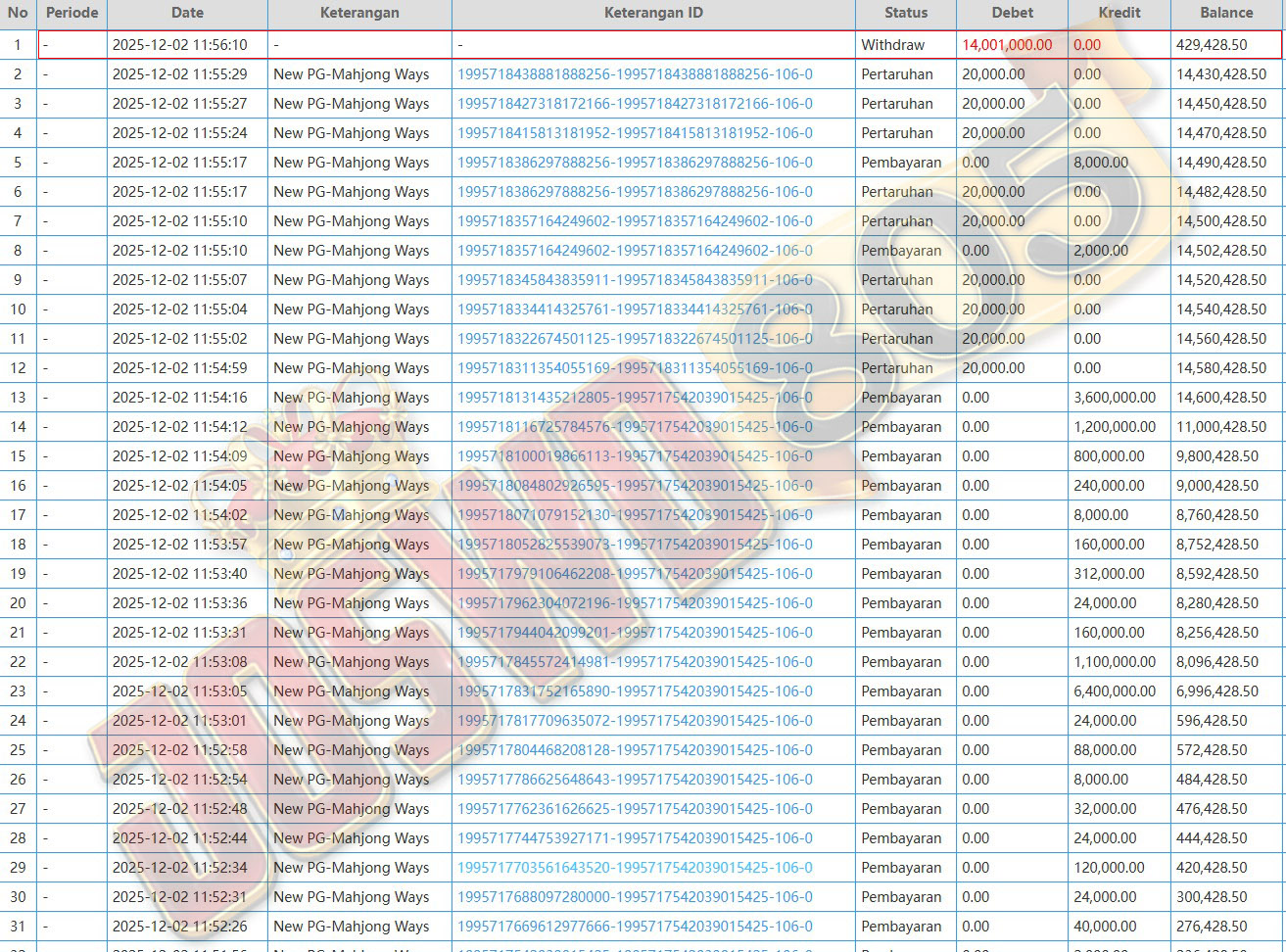Click the red 14,001,000.00 debet amount
The width and height of the screenshot is (1286, 952).
[x=1007, y=45]
